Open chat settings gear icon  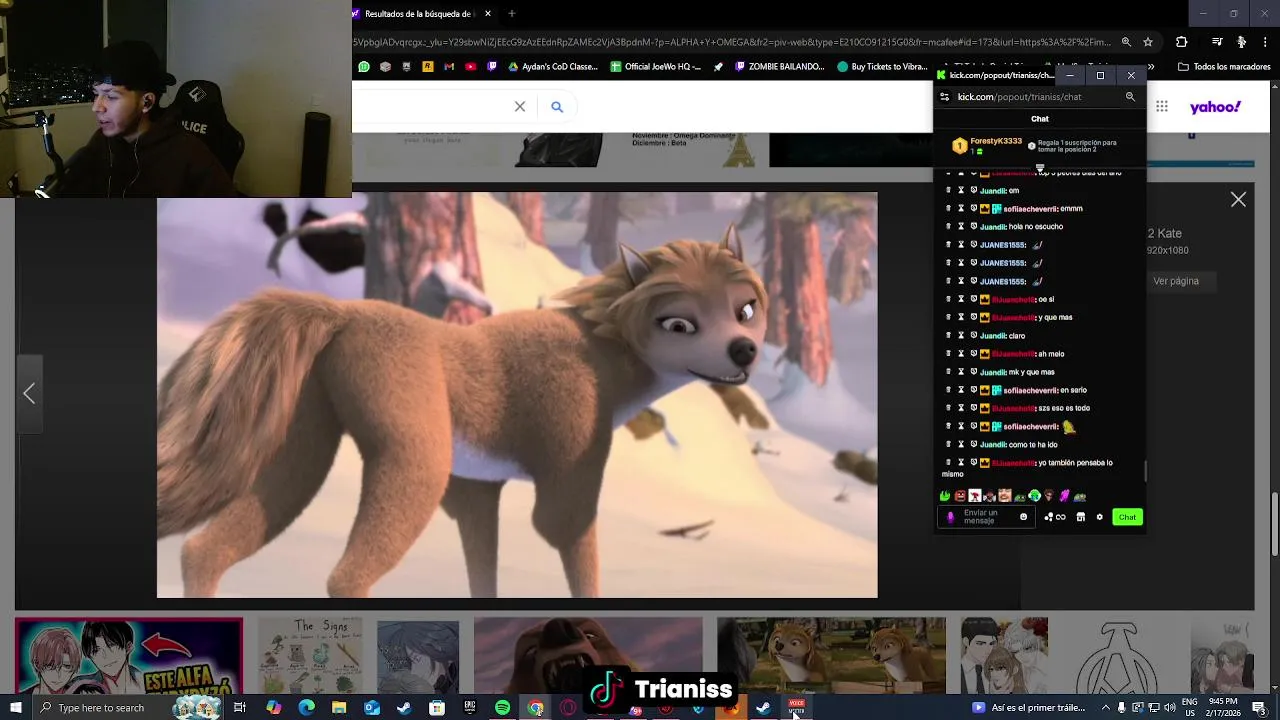tap(1100, 517)
